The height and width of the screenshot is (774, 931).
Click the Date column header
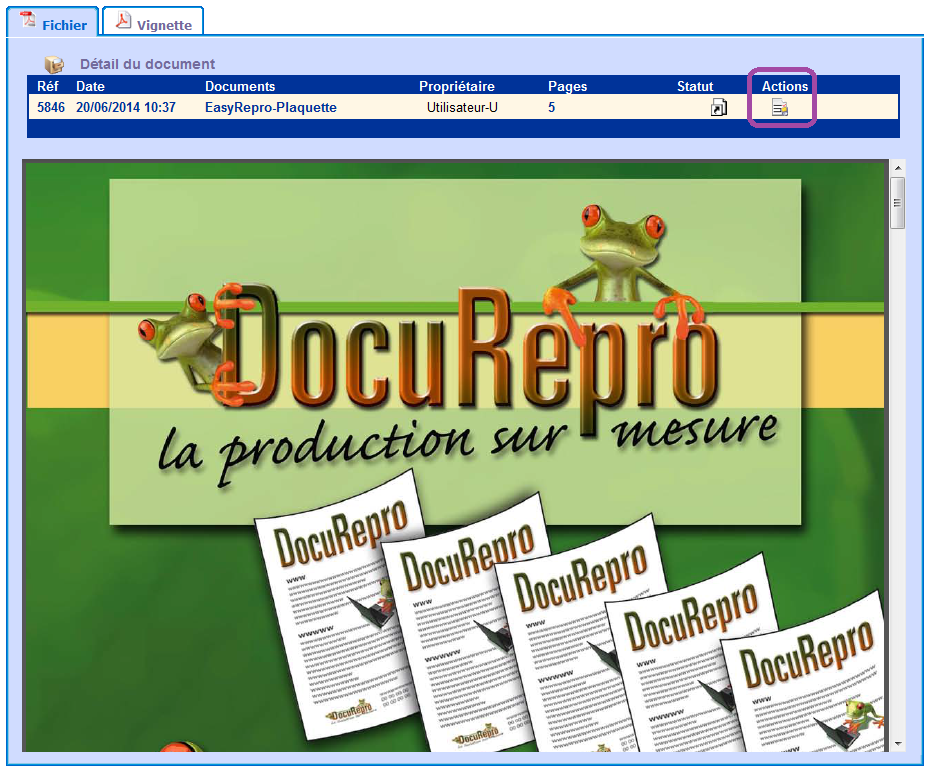(x=90, y=86)
